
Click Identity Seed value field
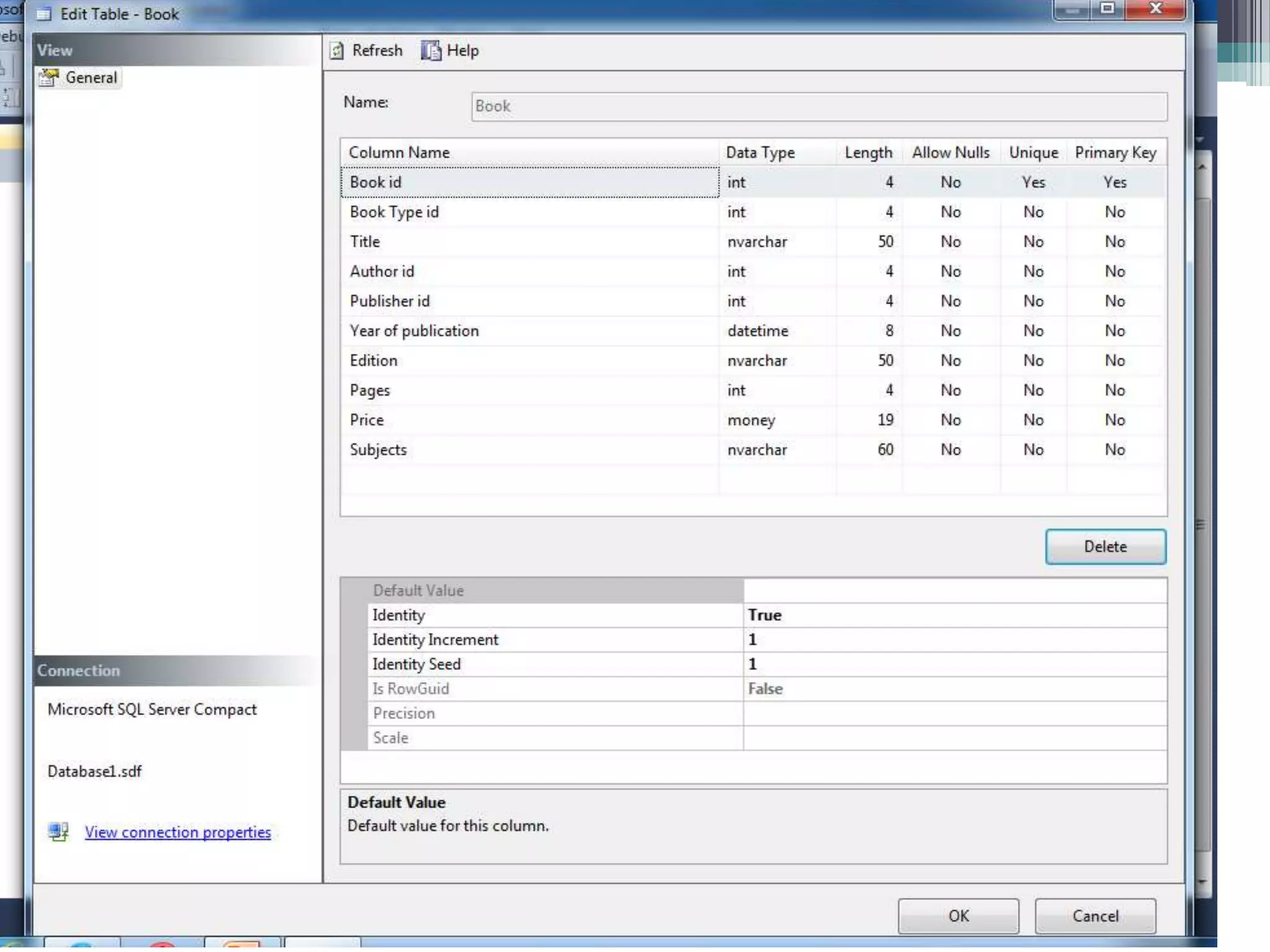click(x=955, y=664)
